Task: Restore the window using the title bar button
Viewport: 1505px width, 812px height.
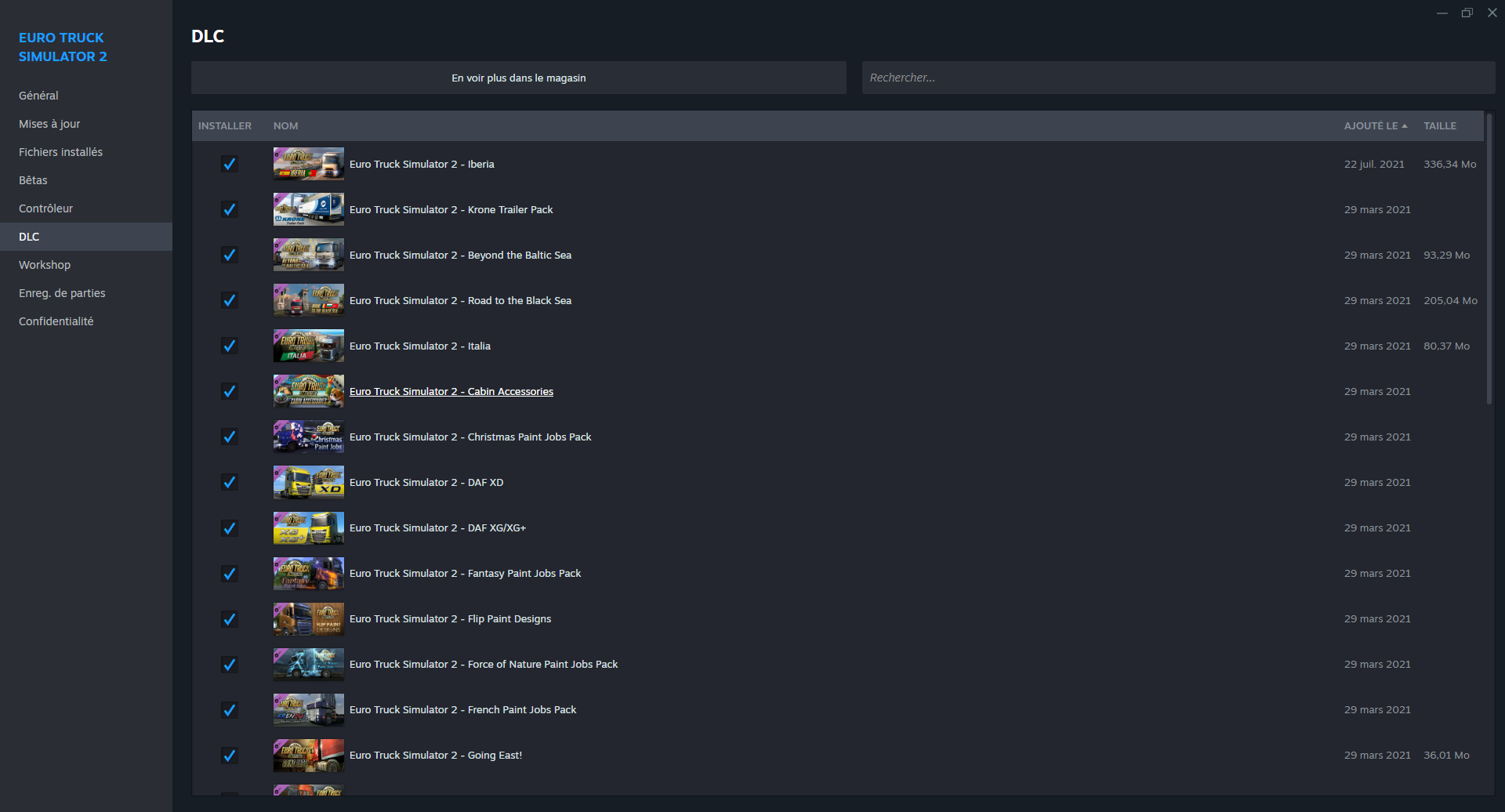Action: pos(1467,13)
